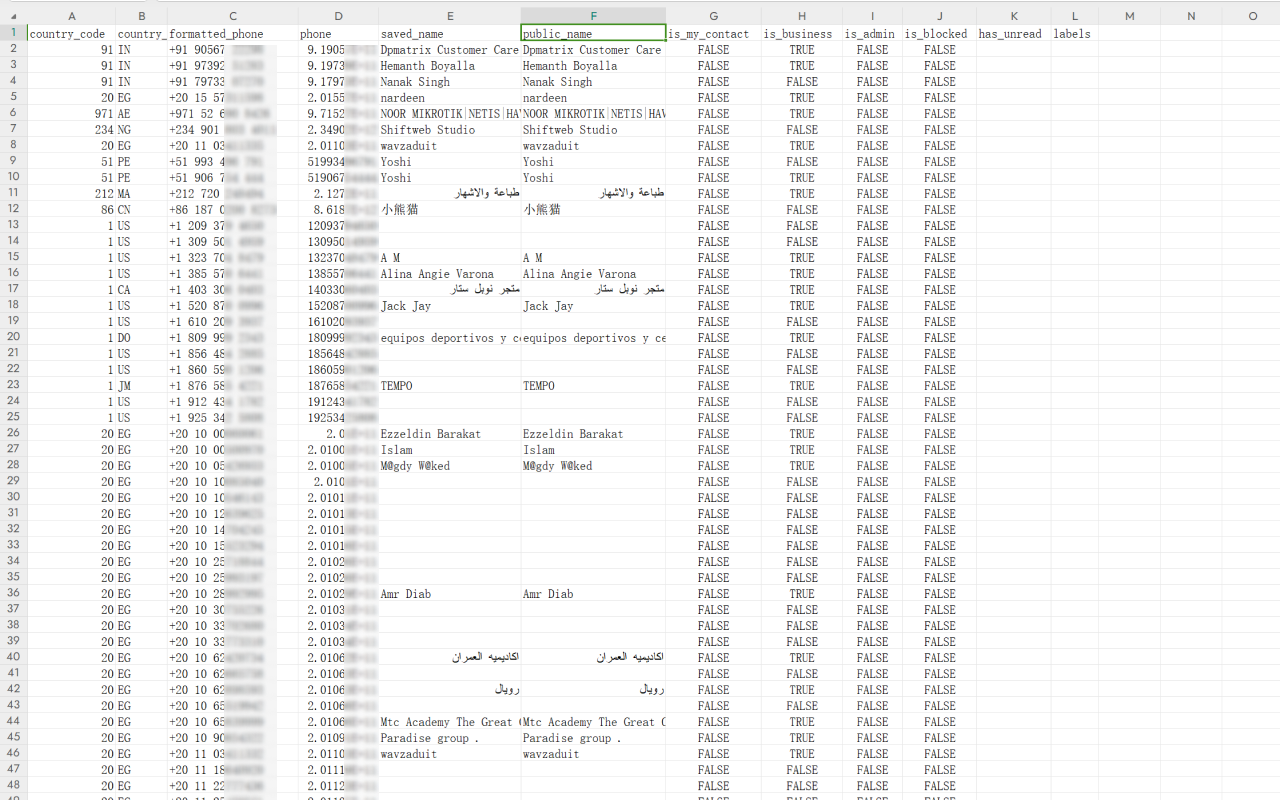The height and width of the screenshot is (800, 1280).
Task: Click is_business TRUE in TEMPO row
Action: pos(801,386)
